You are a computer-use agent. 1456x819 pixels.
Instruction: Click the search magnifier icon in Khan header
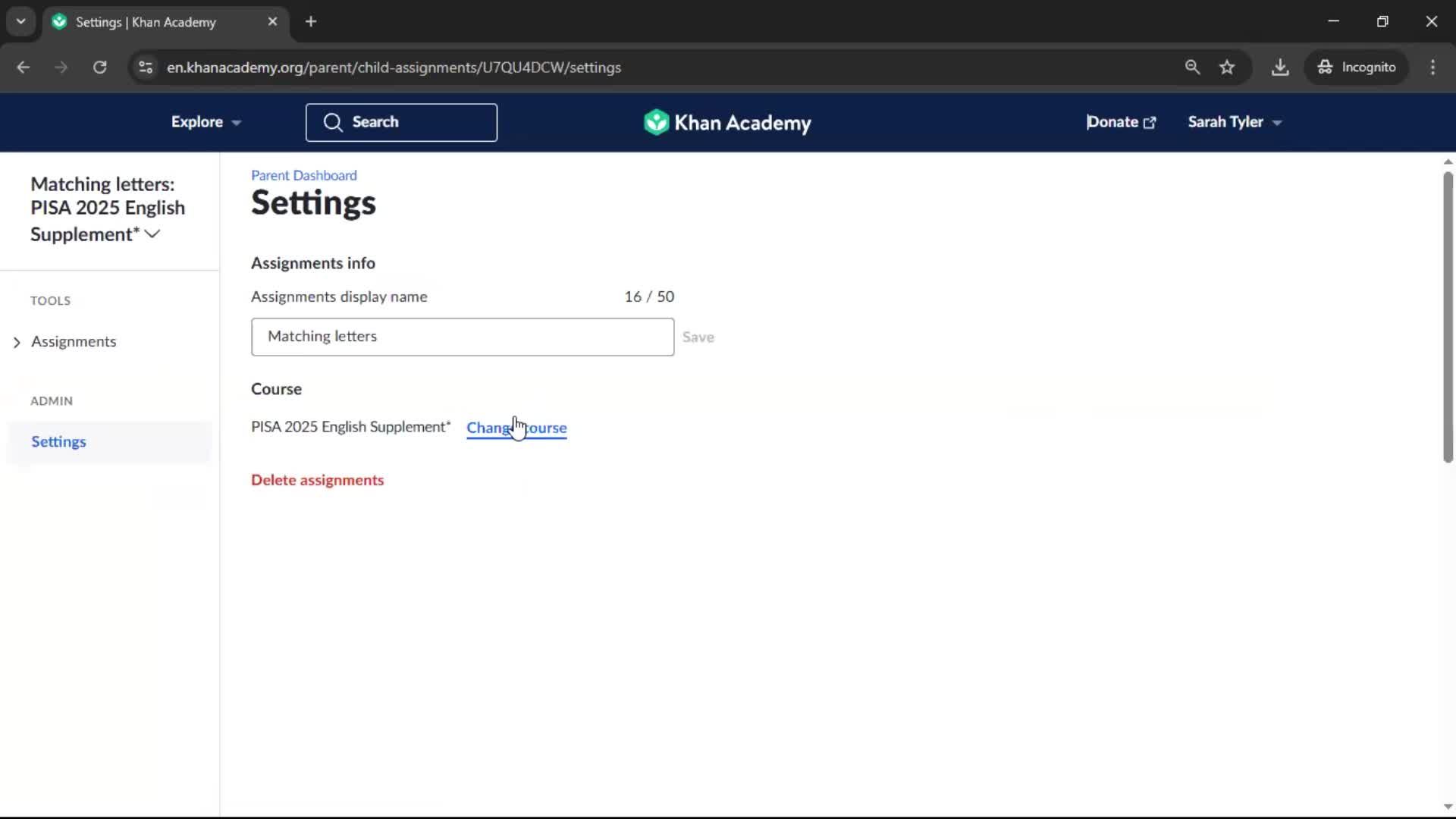[x=333, y=122]
